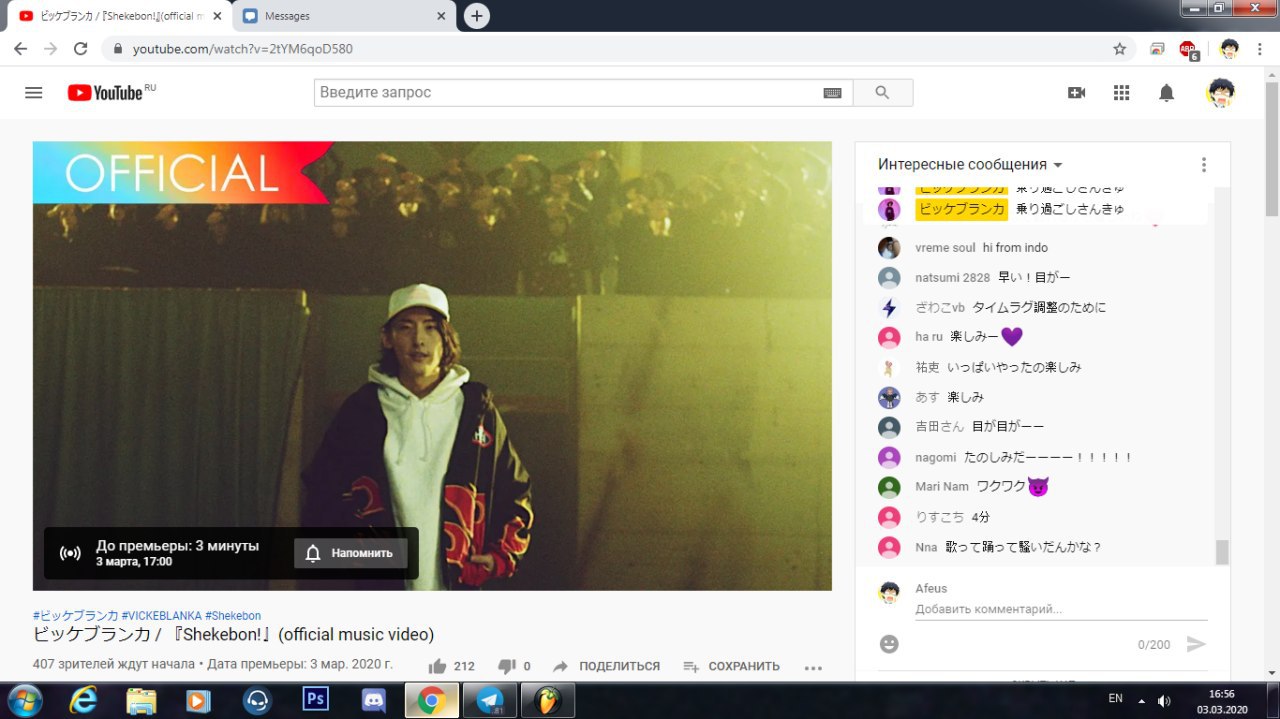
Task: Click the video title Shekebon! text
Action: pyautogui.click(x=233, y=635)
